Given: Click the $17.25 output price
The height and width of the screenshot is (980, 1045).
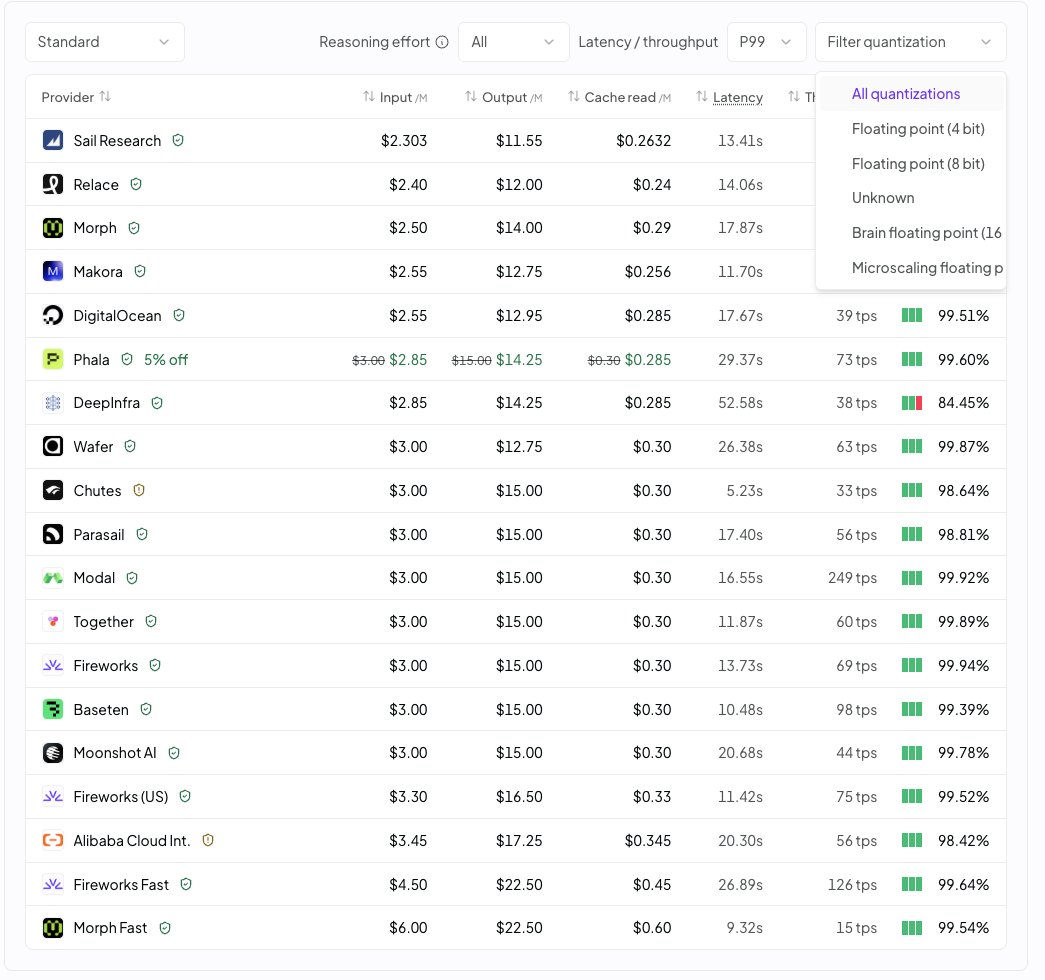Looking at the screenshot, I should point(519,841).
